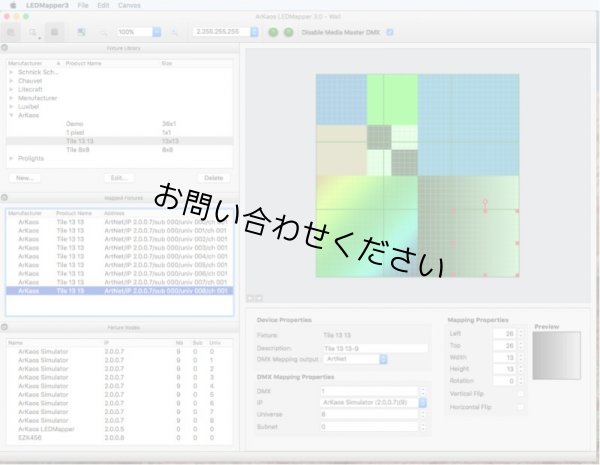Click the zoom in magnifier right of 100%
This screenshot has width=600, height=465.
[x=176, y=32]
